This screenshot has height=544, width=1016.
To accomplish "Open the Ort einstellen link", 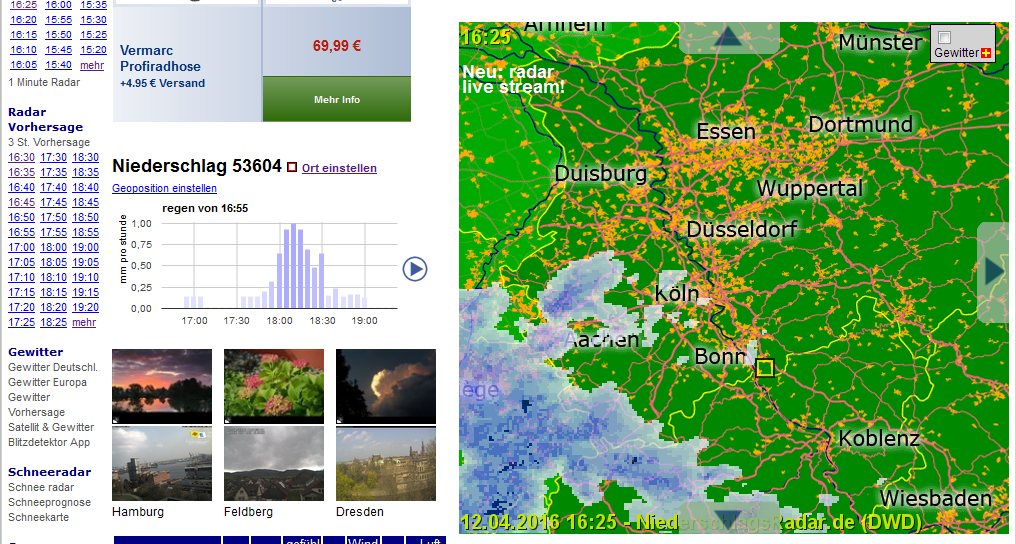I will click(339, 168).
